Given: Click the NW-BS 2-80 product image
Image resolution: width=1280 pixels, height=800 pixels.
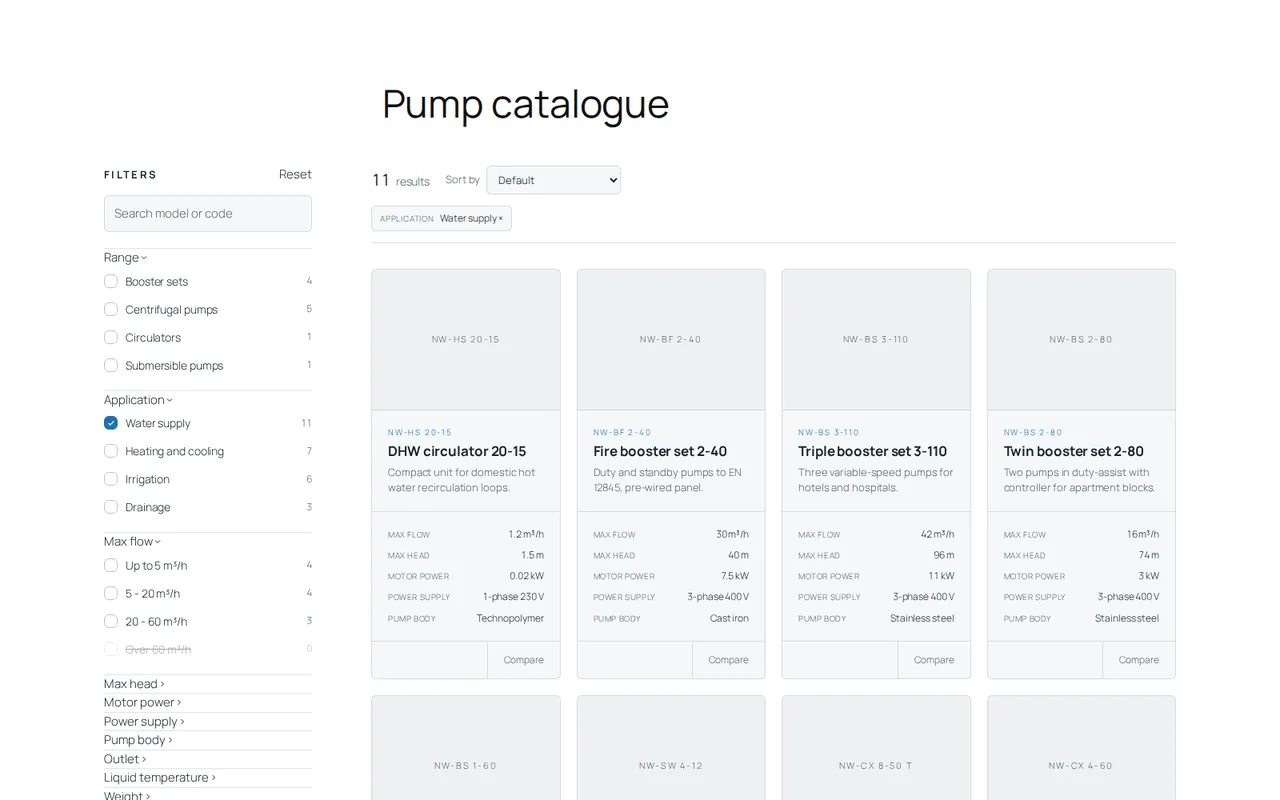Looking at the screenshot, I should click(x=1081, y=340).
